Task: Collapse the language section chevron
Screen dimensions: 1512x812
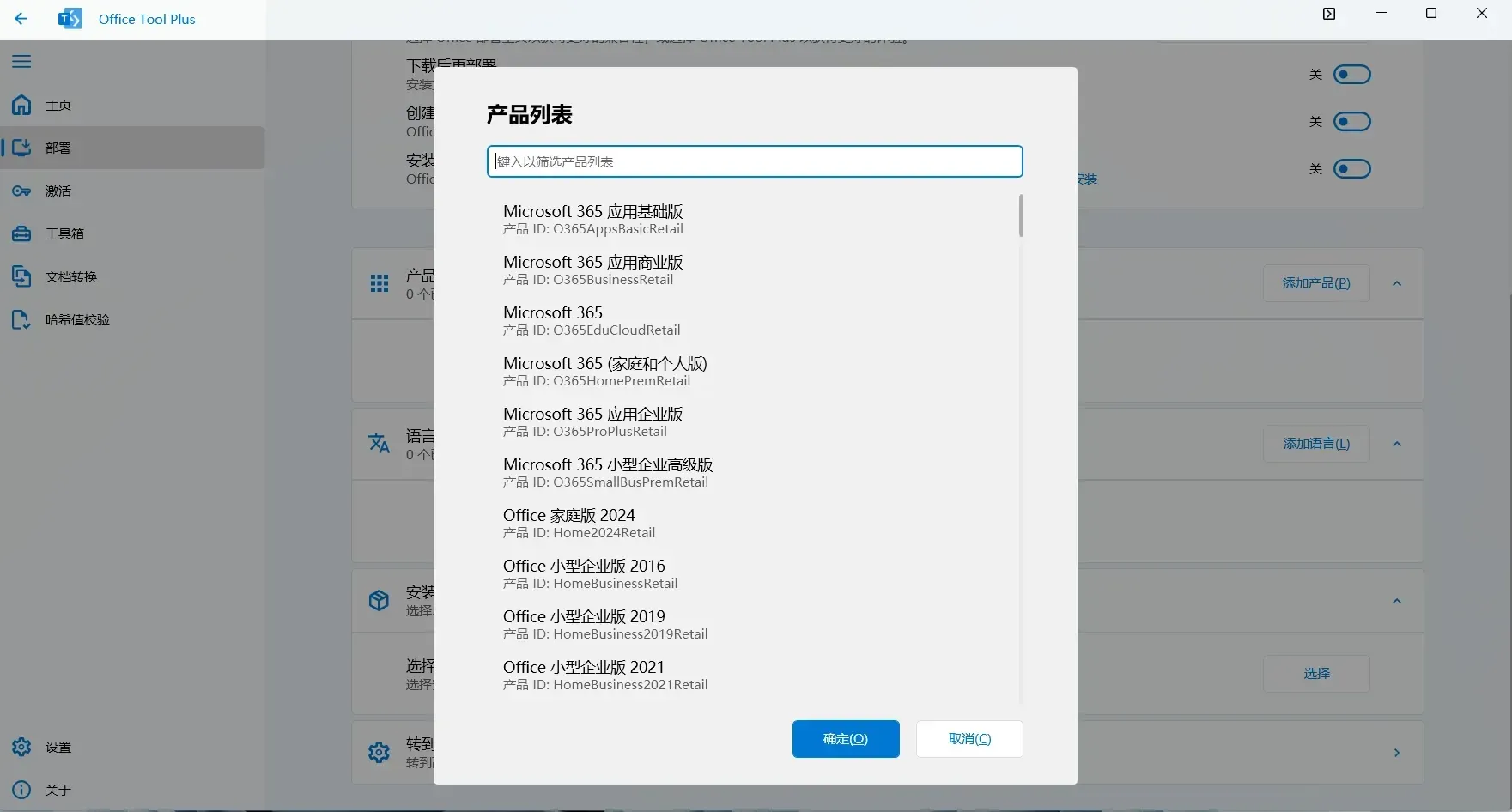Action: [x=1397, y=444]
